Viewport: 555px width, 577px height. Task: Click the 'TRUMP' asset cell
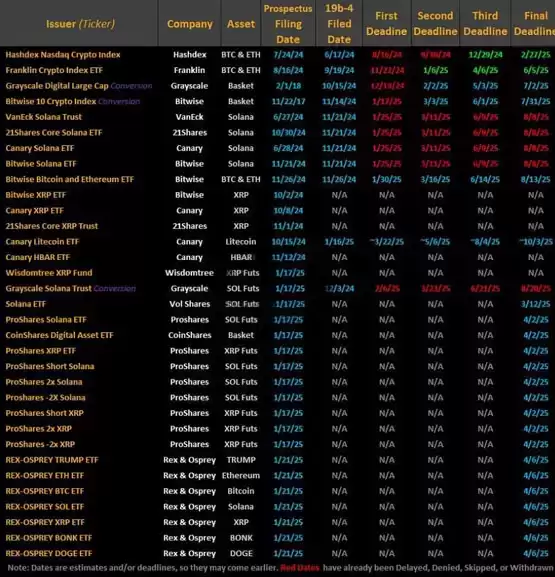241,460
